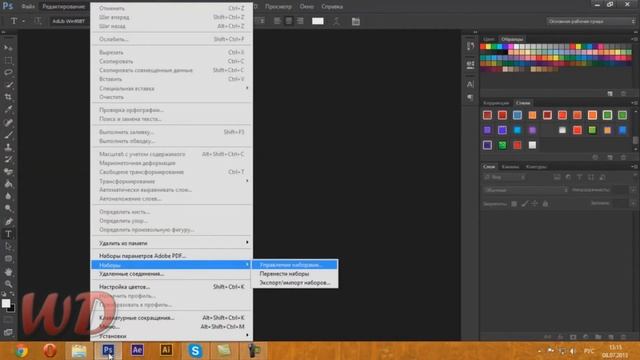This screenshot has width=640, height=360.
Task: Align text right in options bar
Action: pyautogui.click(x=300, y=21)
